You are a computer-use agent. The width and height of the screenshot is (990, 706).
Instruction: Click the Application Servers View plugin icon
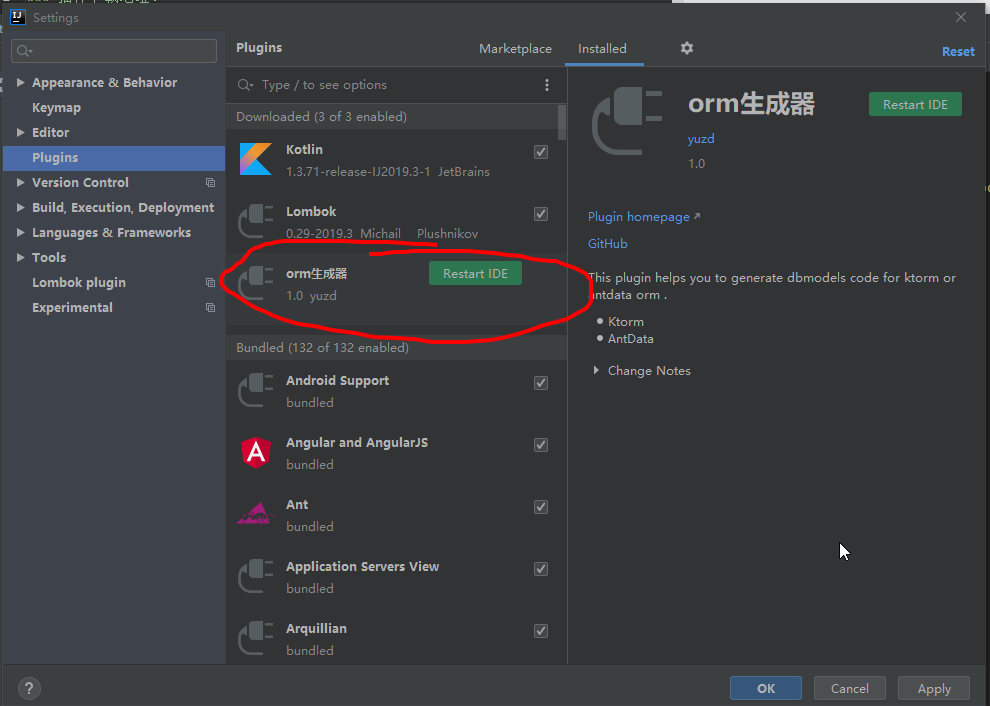coord(256,576)
